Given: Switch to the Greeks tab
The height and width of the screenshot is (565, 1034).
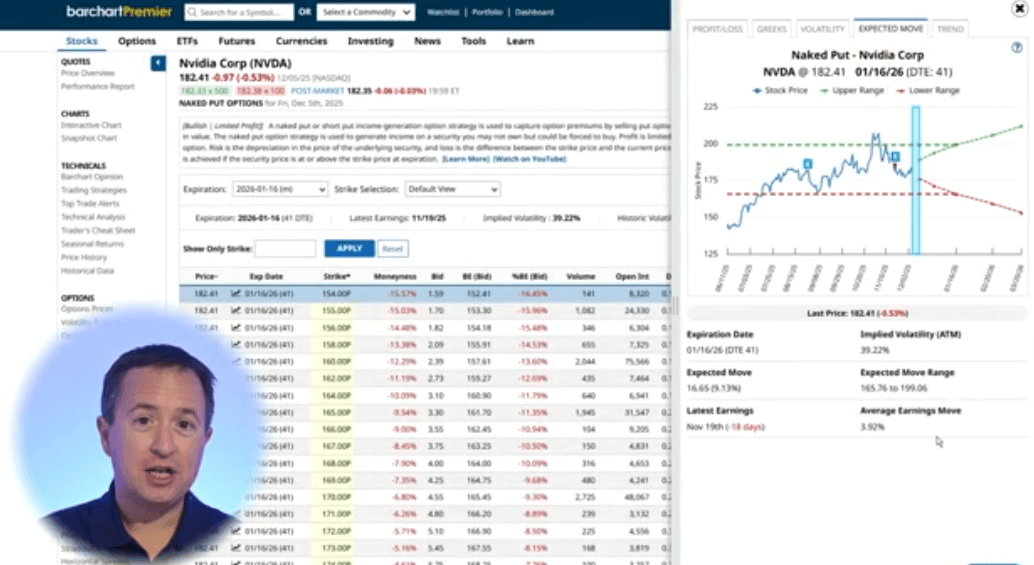Looking at the screenshot, I should 771,29.
